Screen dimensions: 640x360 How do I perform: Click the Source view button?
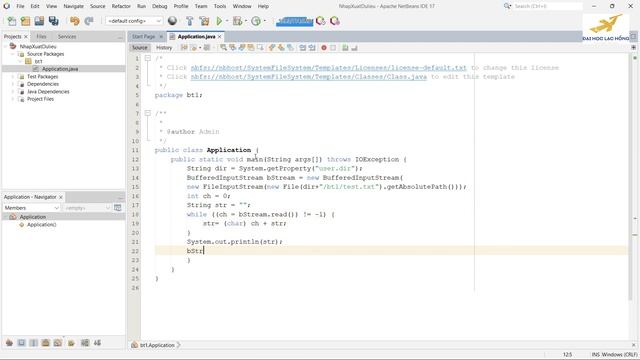(x=140, y=48)
